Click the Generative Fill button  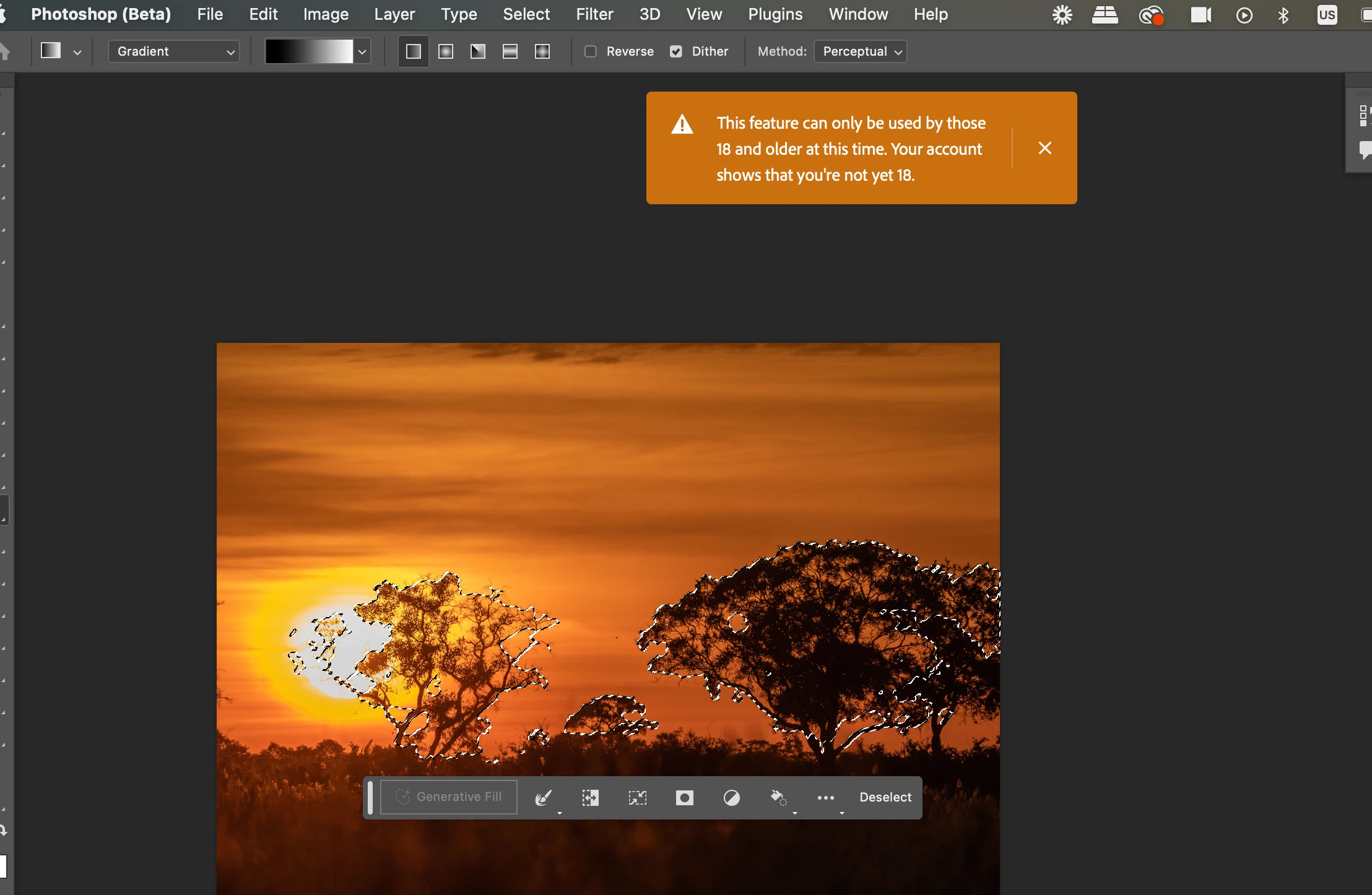coord(449,797)
